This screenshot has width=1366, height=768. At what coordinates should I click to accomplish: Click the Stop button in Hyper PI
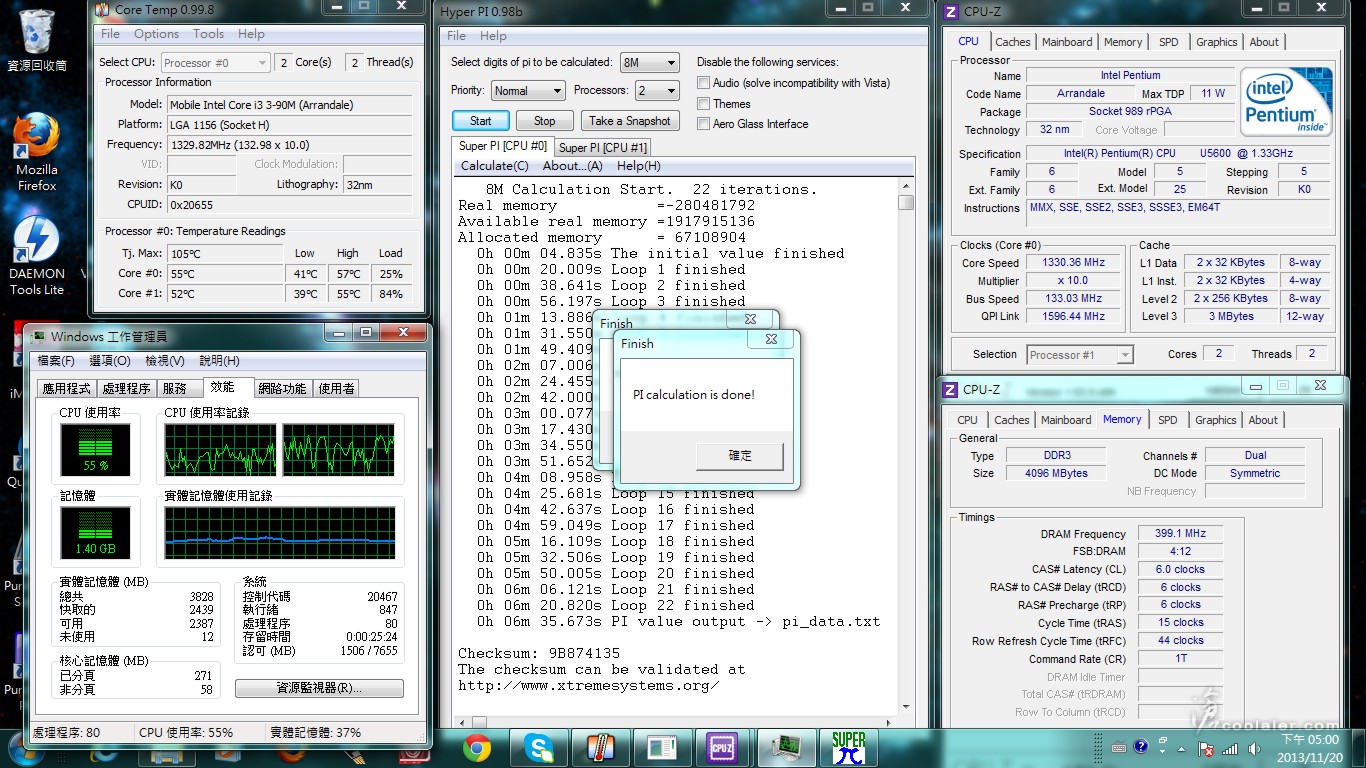[544, 121]
